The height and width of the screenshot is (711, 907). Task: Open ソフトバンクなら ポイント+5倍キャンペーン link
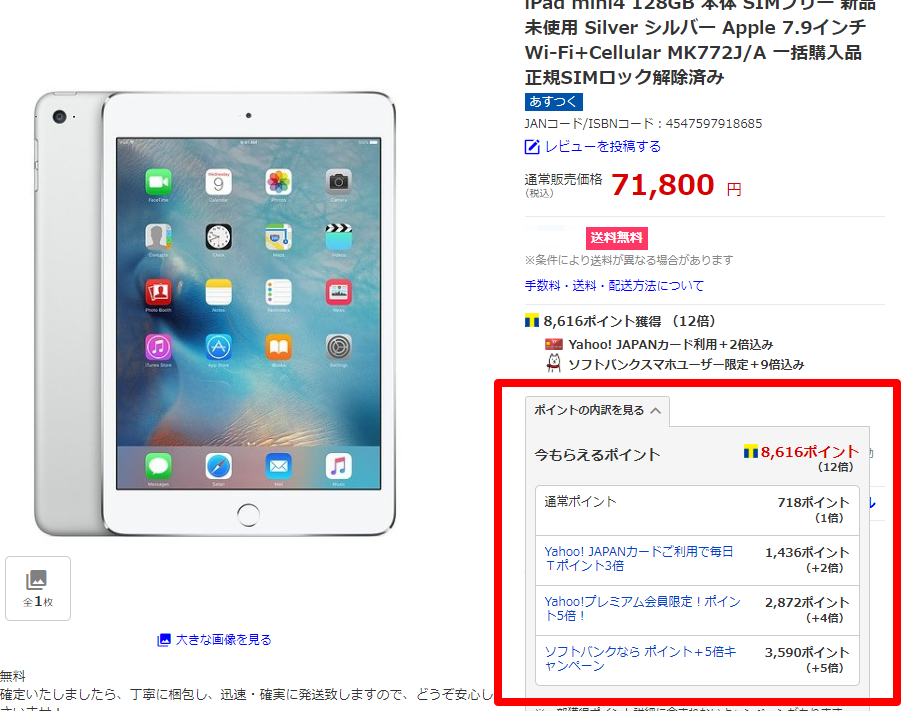[x=640, y=659]
